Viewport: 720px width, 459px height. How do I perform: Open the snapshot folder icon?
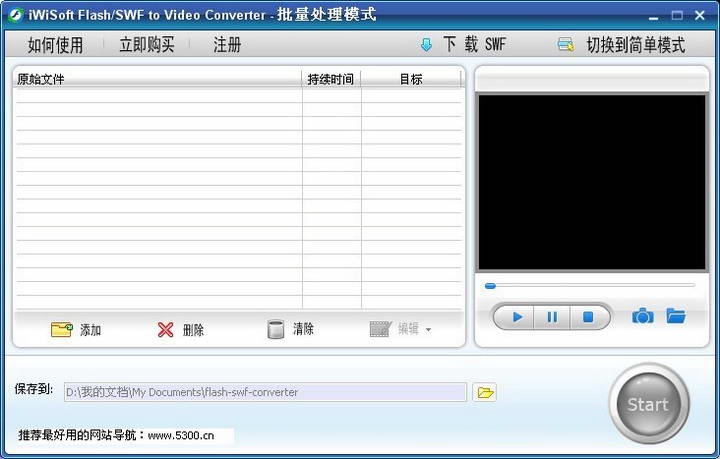tap(676, 315)
